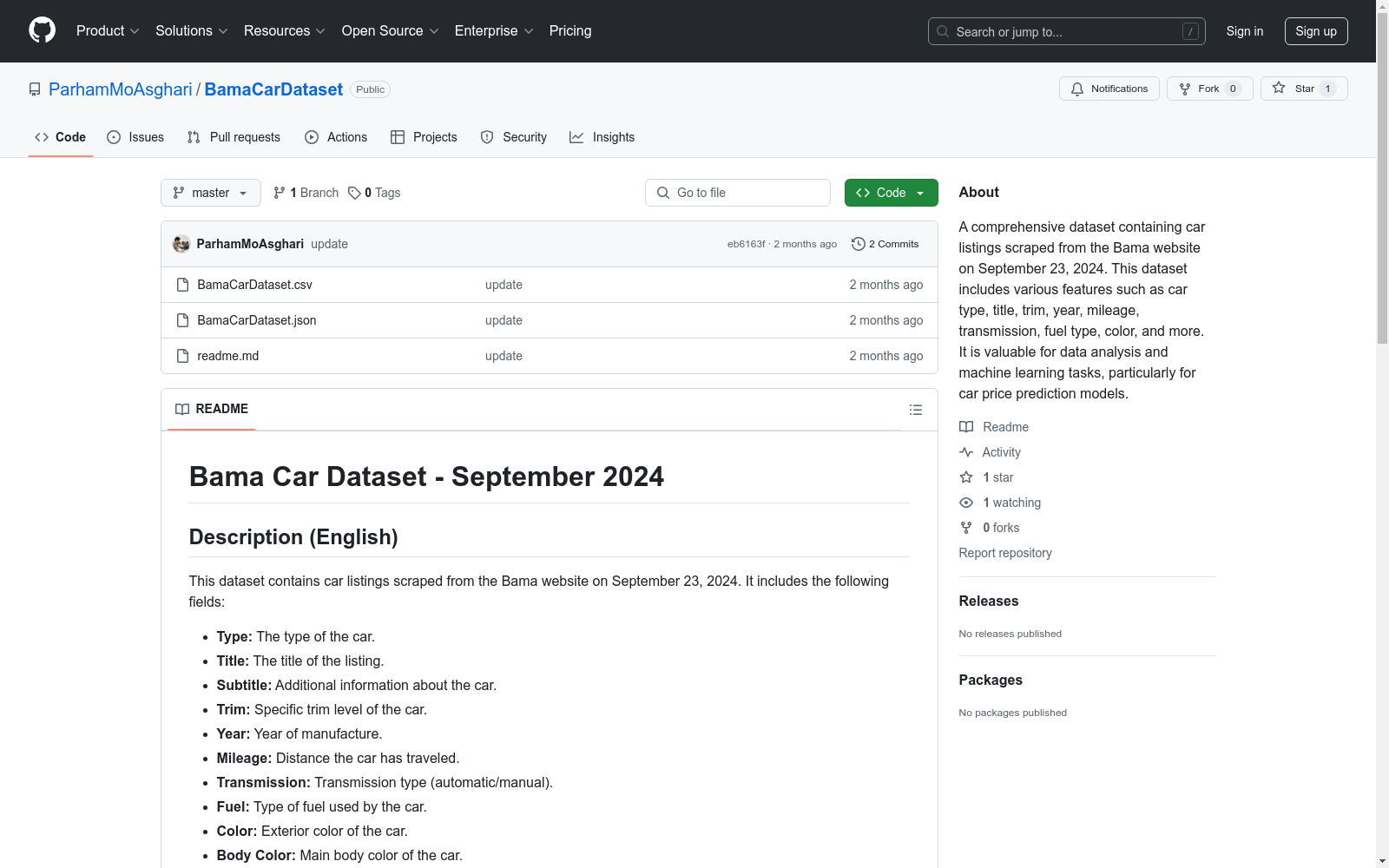
Task: Click the ParhamMoAsghari avatar in commit row
Action: click(181, 244)
